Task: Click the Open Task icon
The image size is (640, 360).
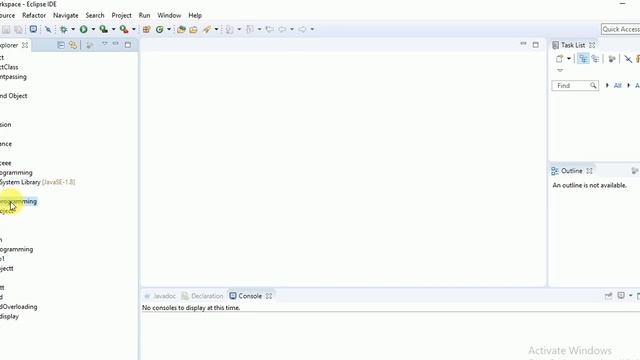Action: 193,29
